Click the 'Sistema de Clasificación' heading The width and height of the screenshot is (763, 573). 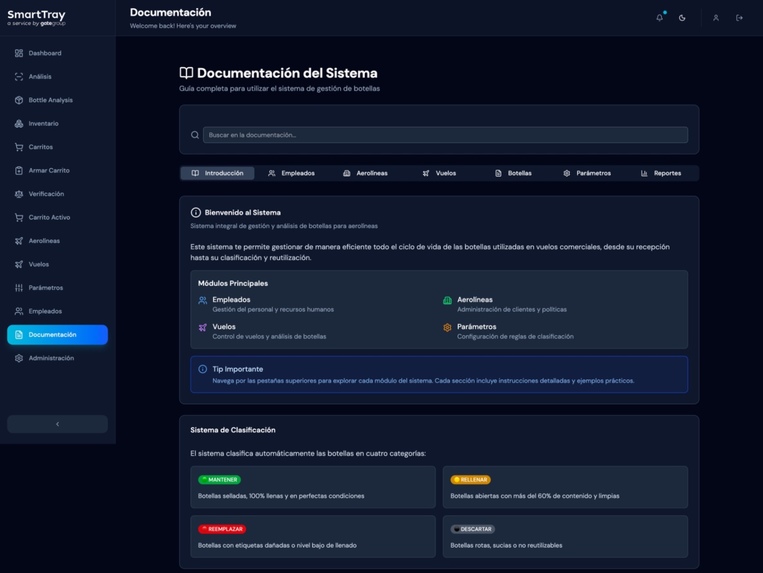point(233,430)
